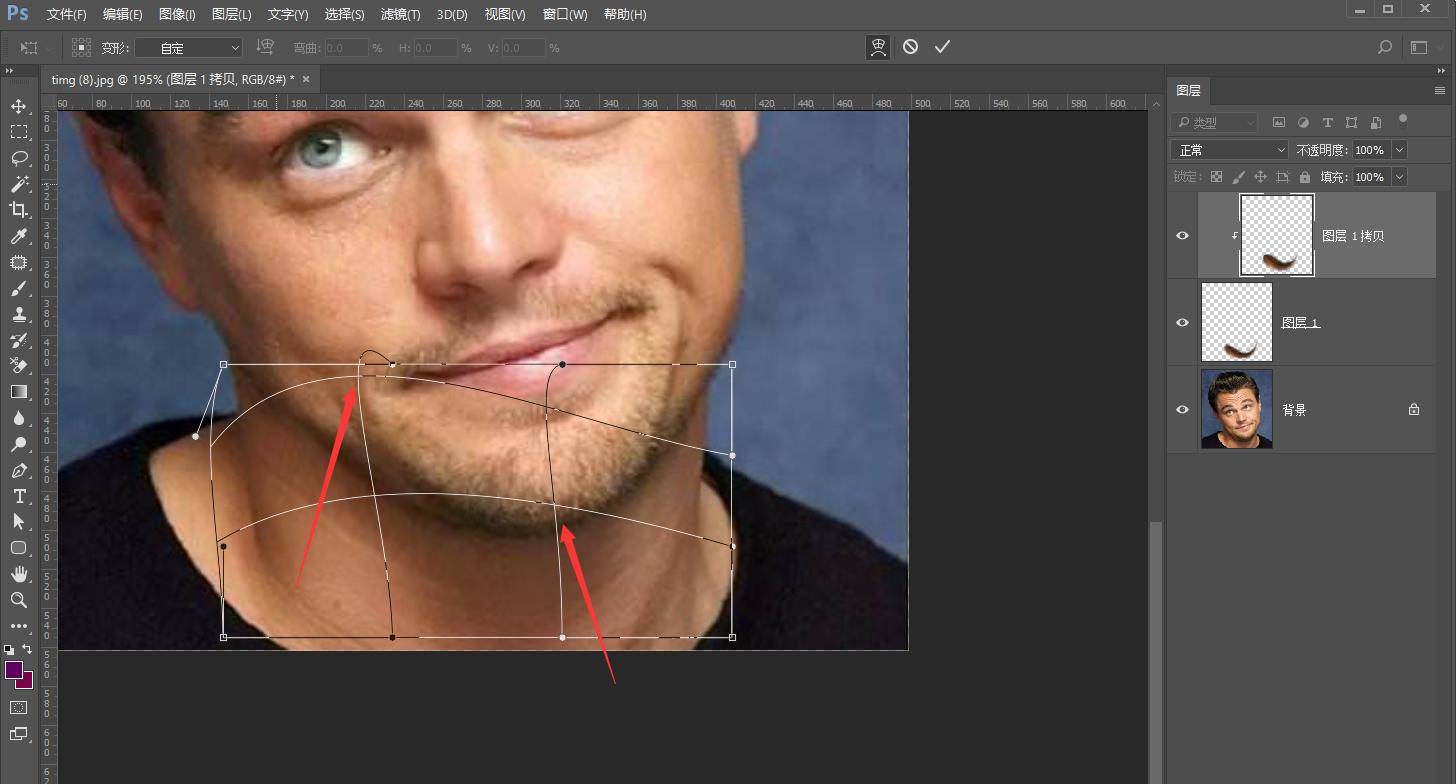Click the 图层 panel tab
The height and width of the screenshot is (784, 1456).
1188,90
